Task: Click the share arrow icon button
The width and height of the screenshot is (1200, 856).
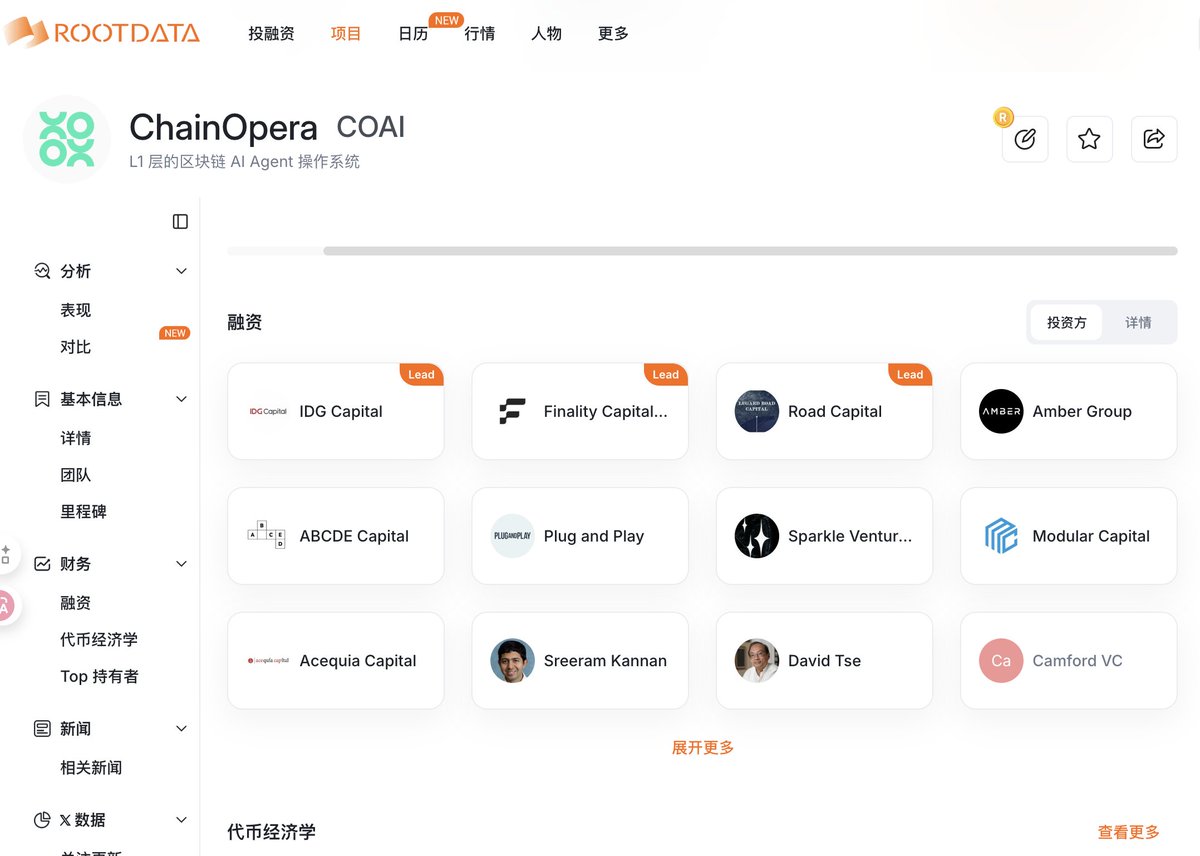Action: coord(1154,139)
